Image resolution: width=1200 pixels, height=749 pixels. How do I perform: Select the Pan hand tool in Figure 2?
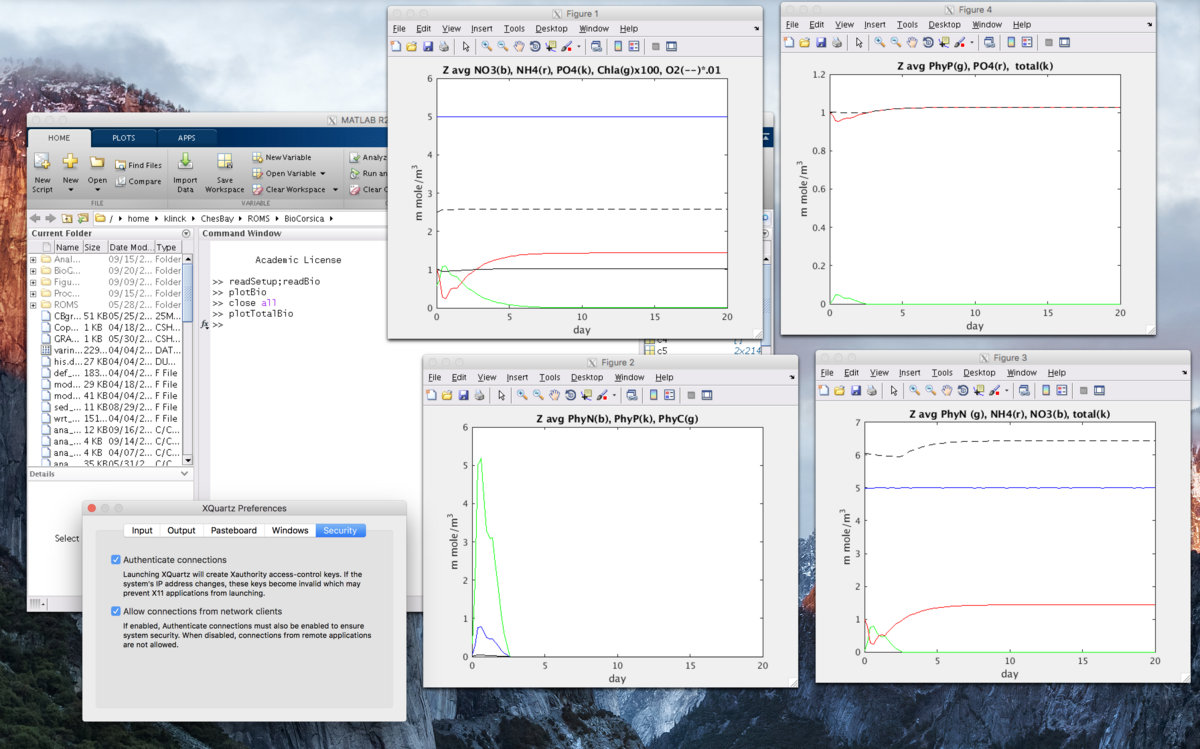(x=557, y=395)
